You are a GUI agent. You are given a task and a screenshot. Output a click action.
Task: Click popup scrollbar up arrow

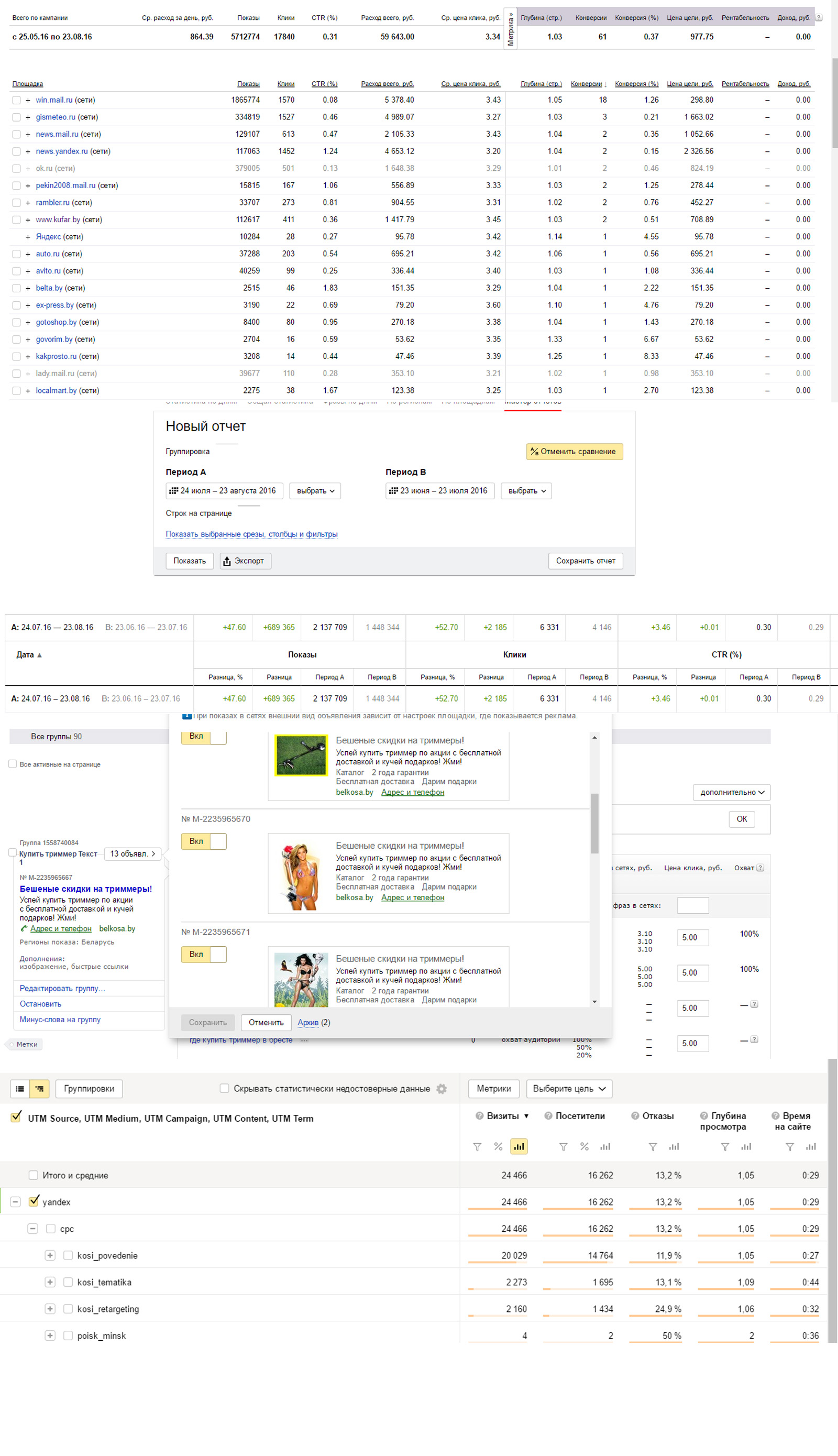594,737
